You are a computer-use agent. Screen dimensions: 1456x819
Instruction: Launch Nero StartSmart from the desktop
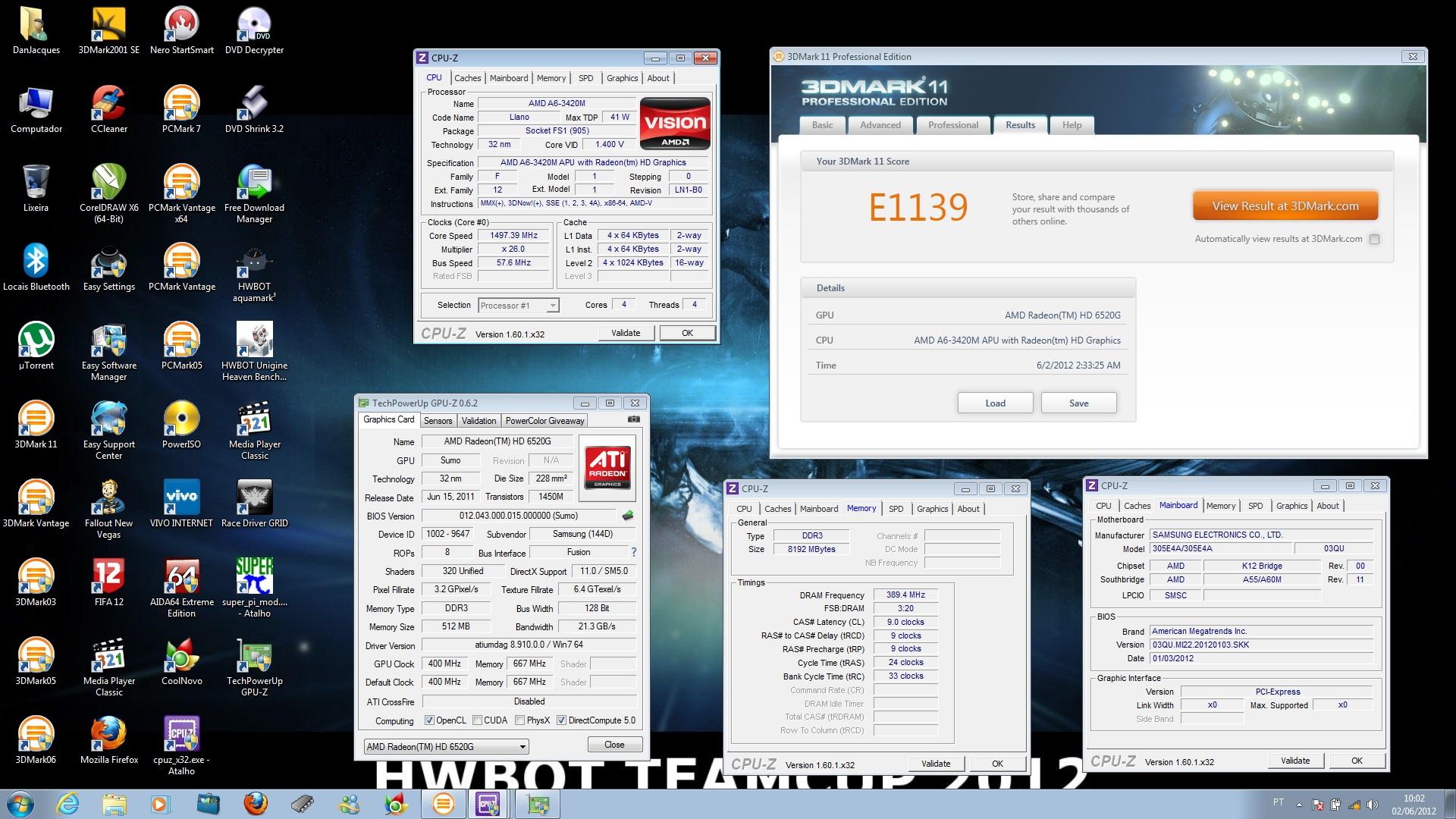point(181,30)
